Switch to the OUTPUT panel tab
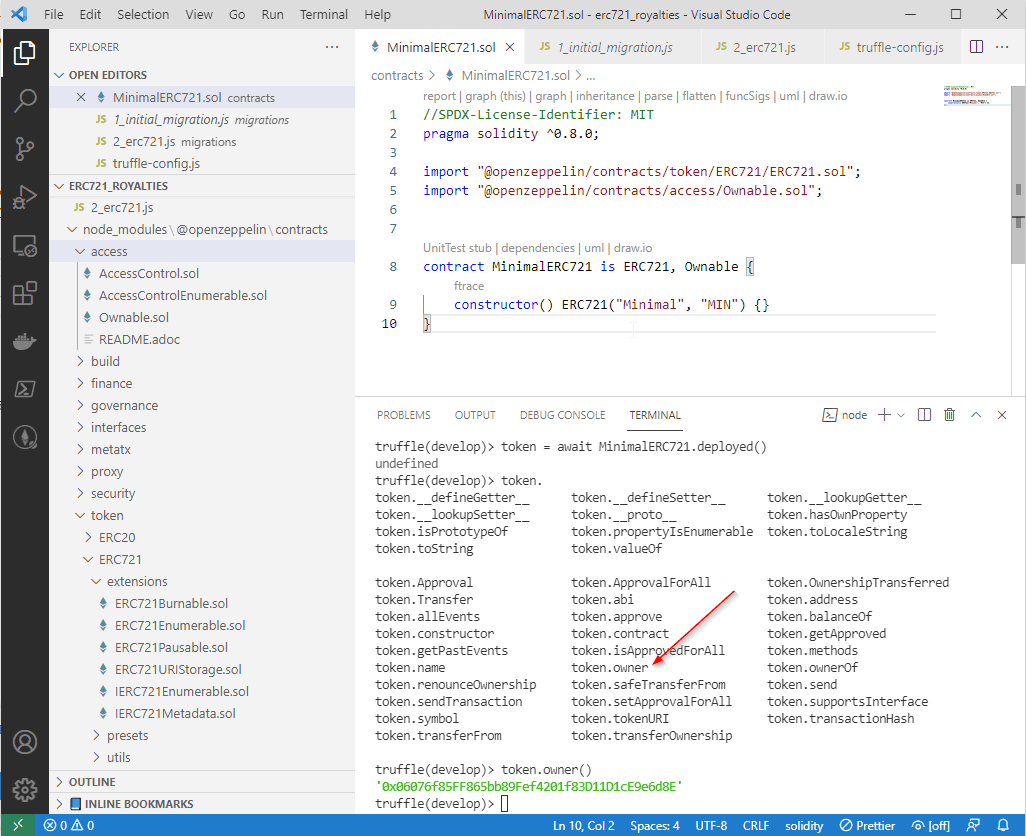Viewport: 1026px width, 836px height. (475, 415)
